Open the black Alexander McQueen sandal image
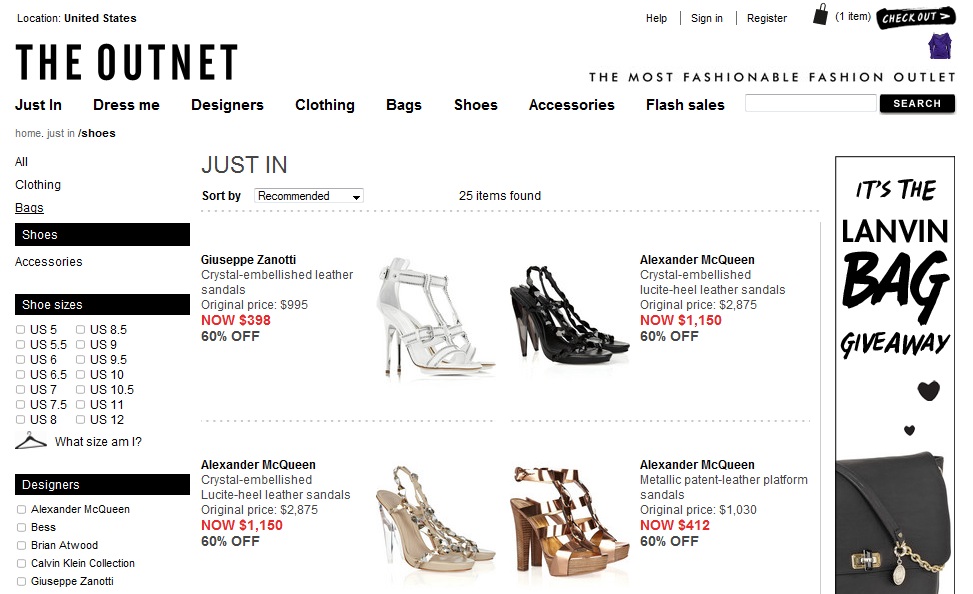 568,315
